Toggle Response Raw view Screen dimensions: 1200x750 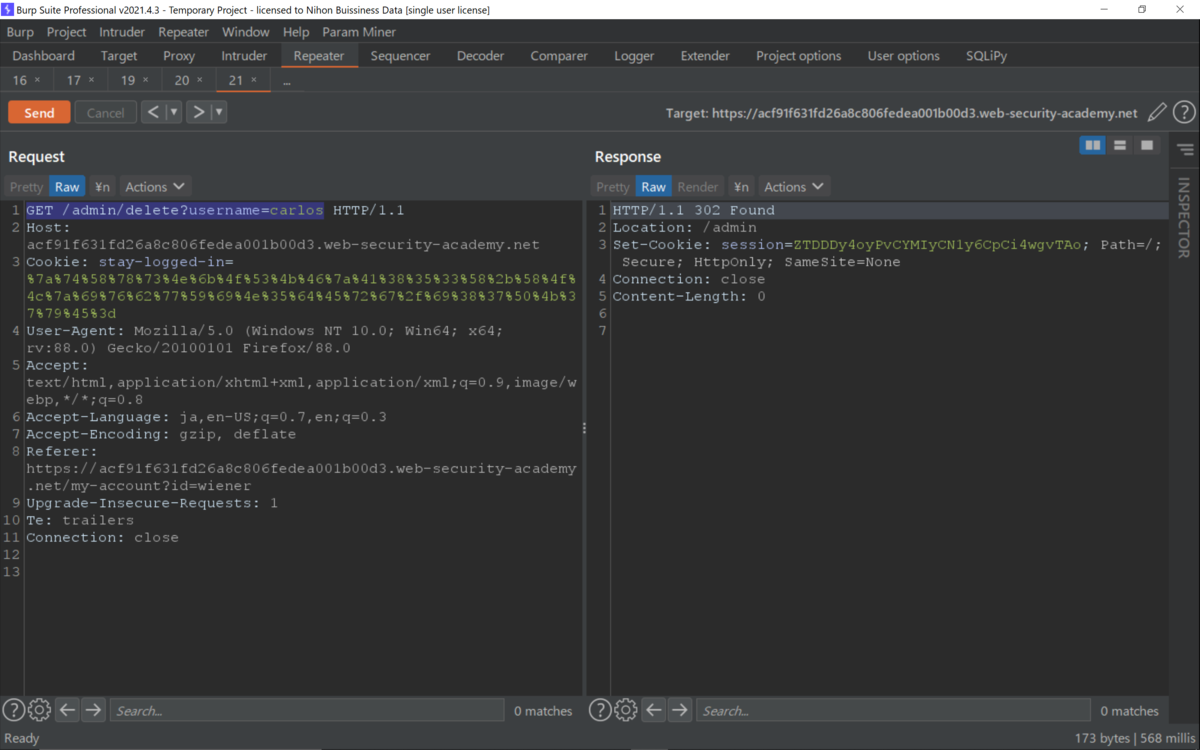click(x=653, y=187)
